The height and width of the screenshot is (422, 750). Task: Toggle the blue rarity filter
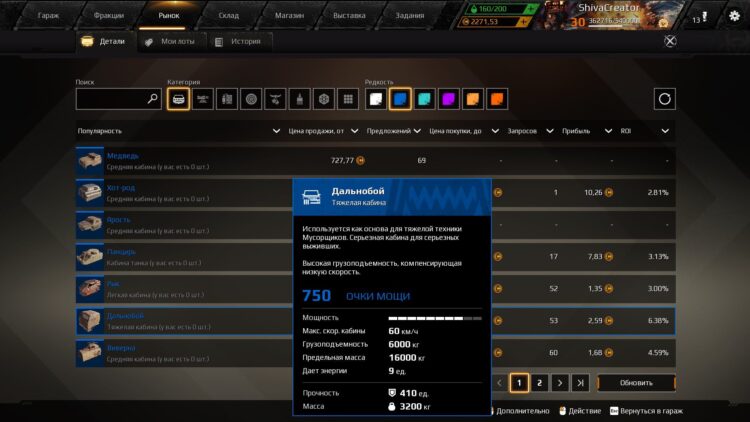pyautogui.click(x=399, y=99)
